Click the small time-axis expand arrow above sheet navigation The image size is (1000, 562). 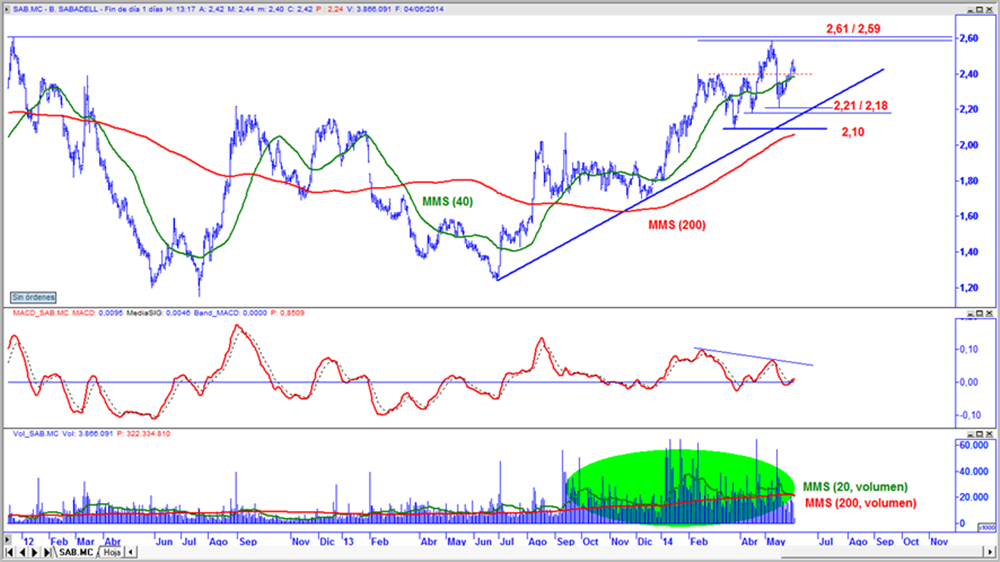[x=7, y=540]
